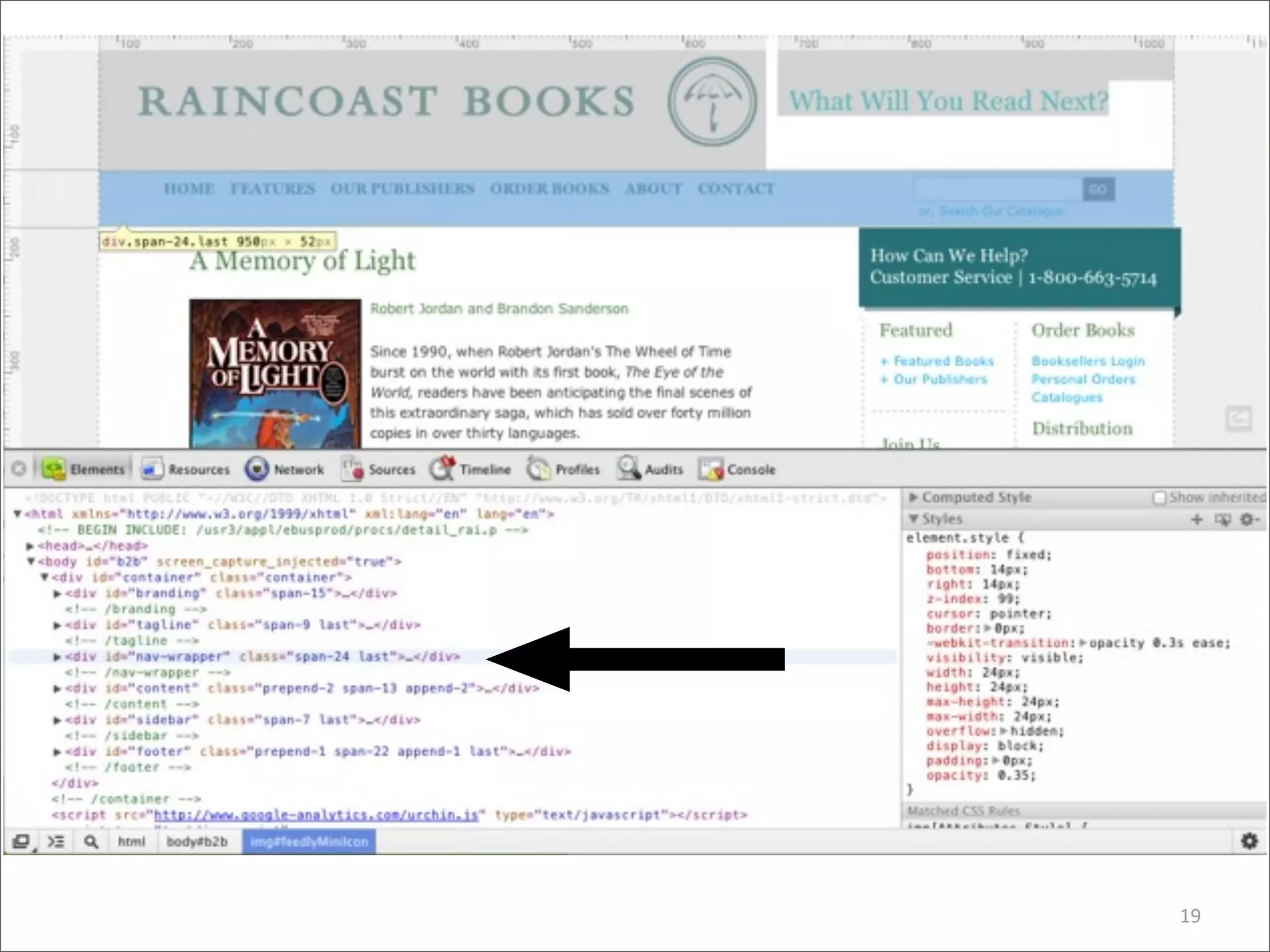Click Booksellers Login link
1270x952 pixels.
tap(1088, 361)
